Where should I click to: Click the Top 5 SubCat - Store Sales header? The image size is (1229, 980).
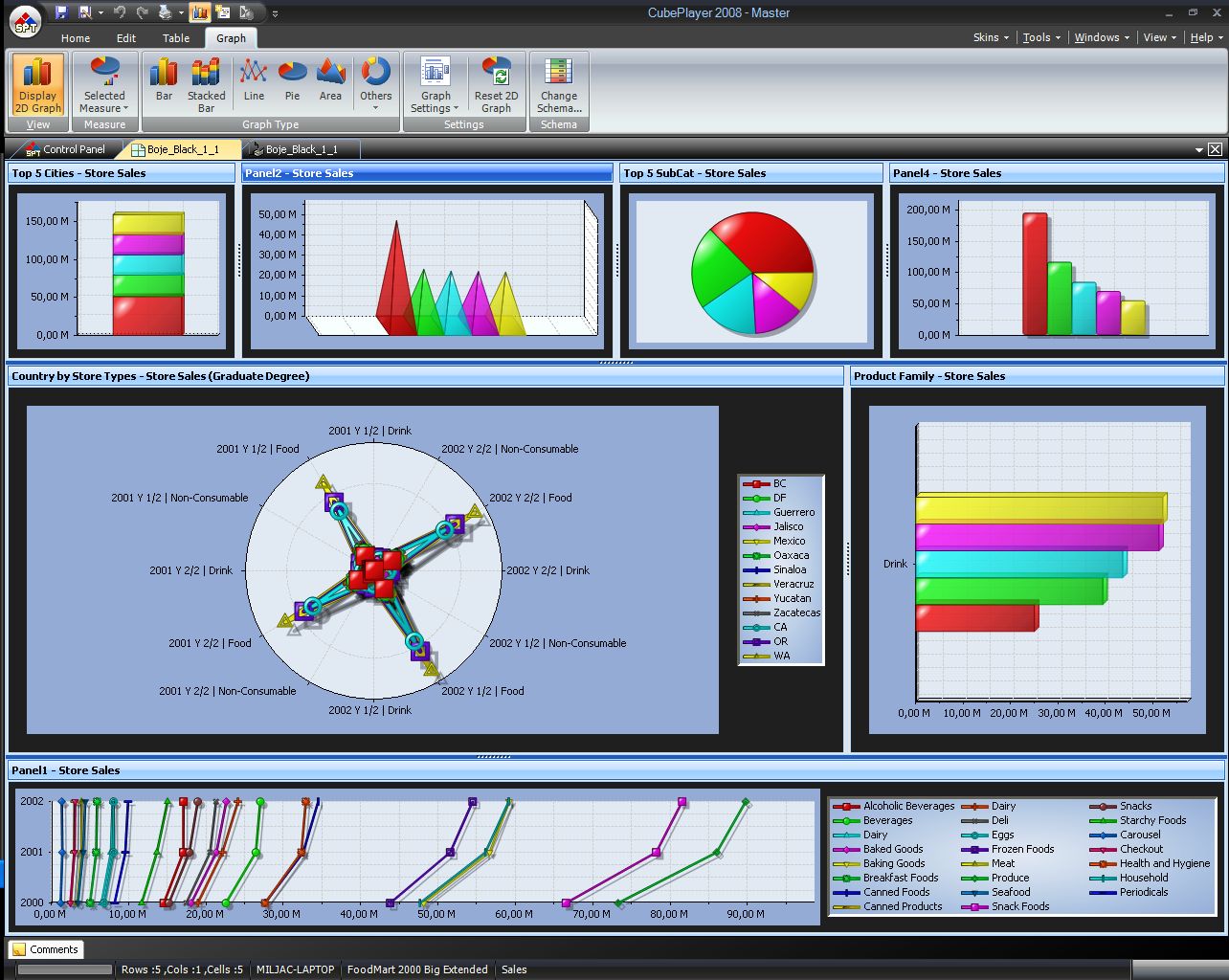click(751, 173)
